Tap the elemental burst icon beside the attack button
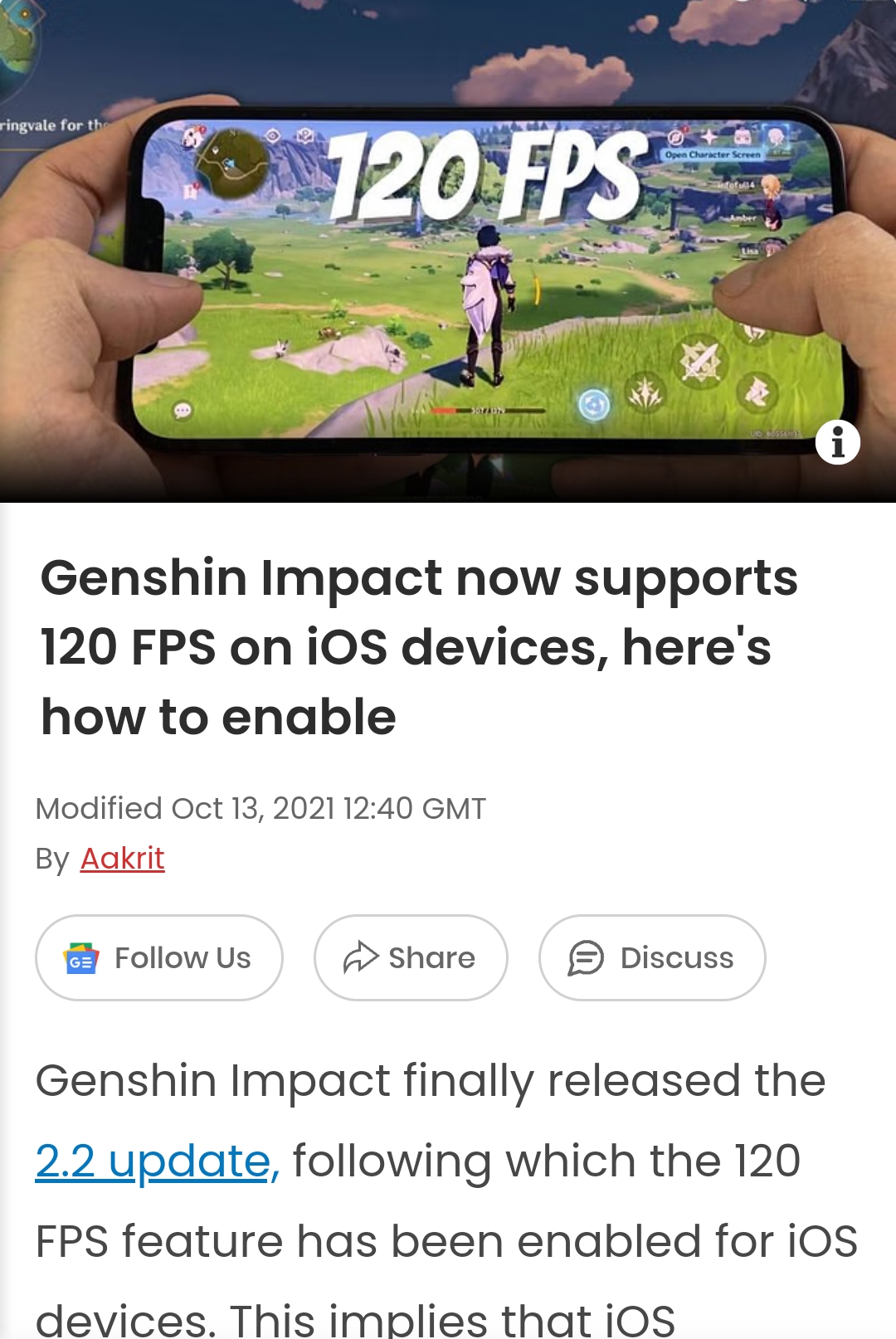The height and width of the screenshot is (1339, 896). click(x=645, y=392)
